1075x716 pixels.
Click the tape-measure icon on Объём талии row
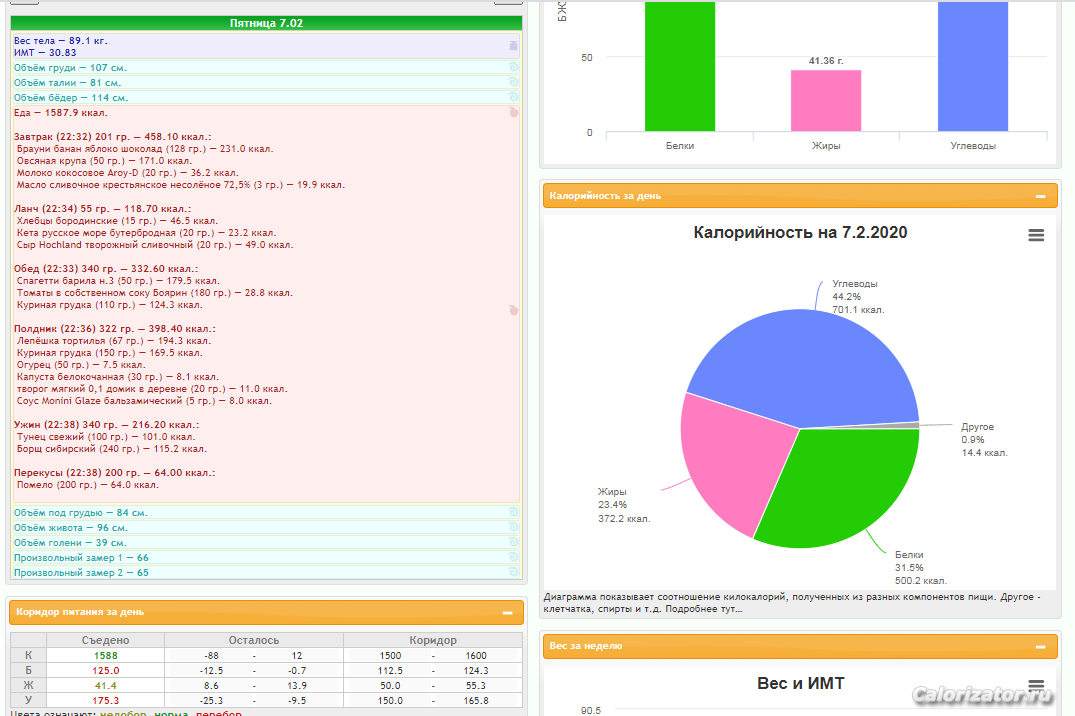[x=513, y=82]
